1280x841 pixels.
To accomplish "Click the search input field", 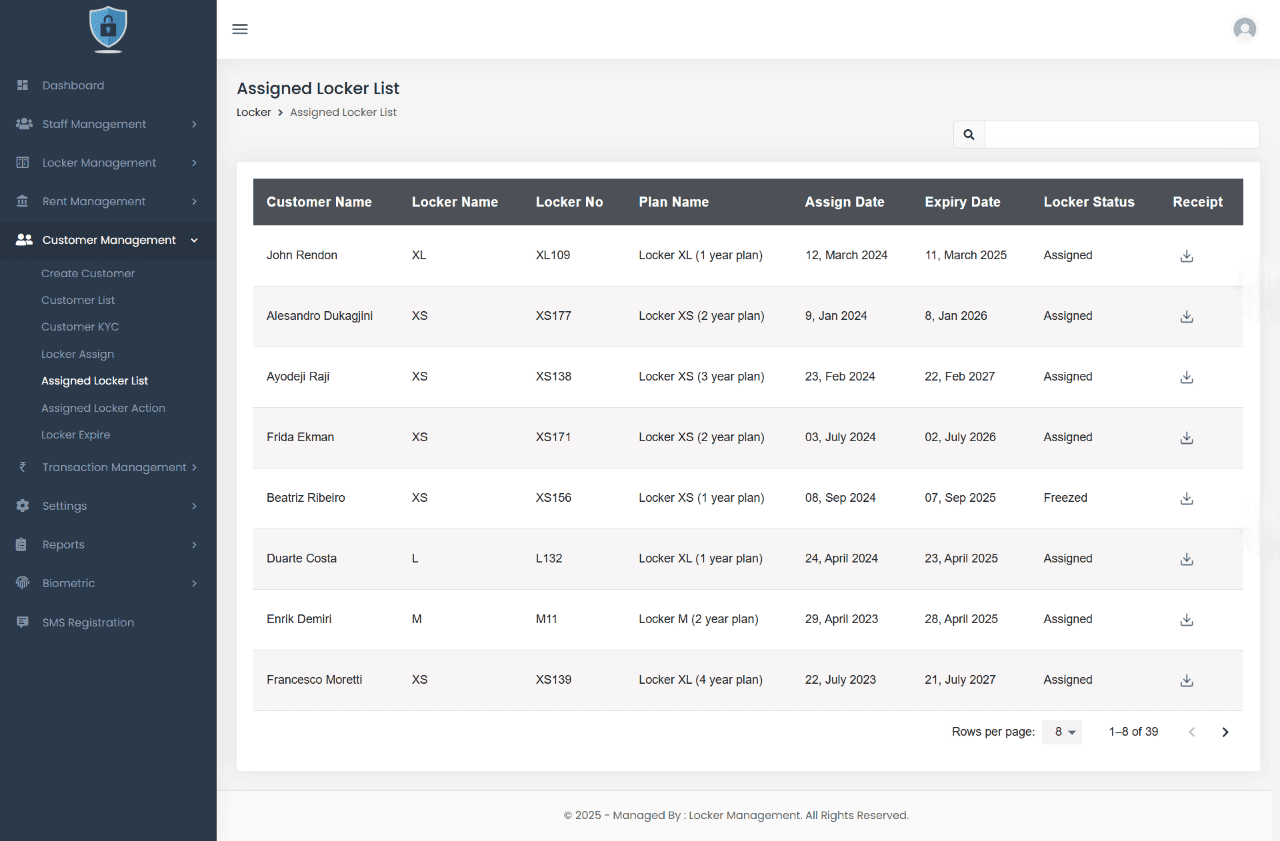I will pyautogui.click(x=1120, y=134).
